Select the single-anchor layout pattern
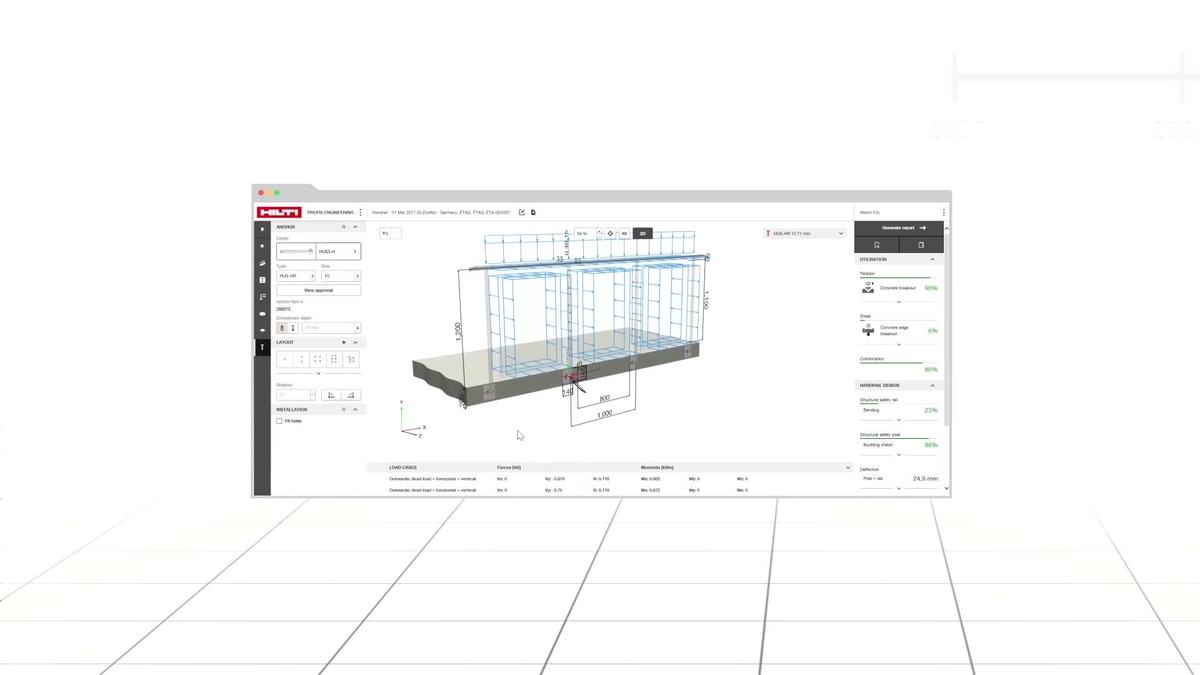1200x675 pixels. click(x=285, y=359)
